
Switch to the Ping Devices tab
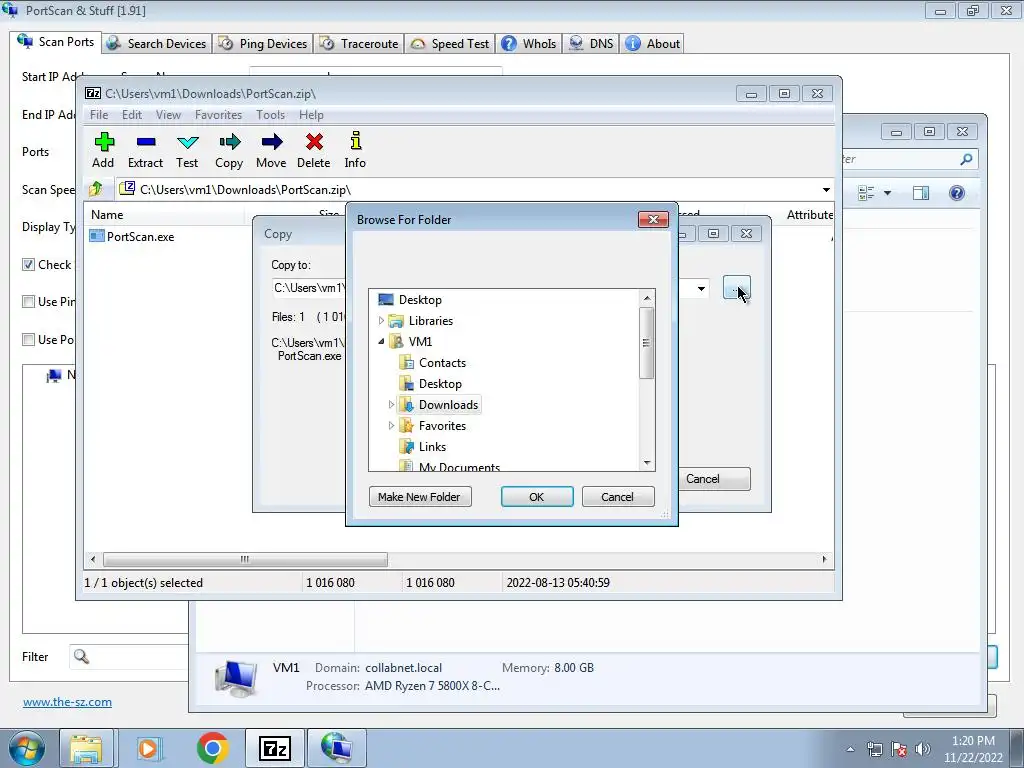point(263,44)
